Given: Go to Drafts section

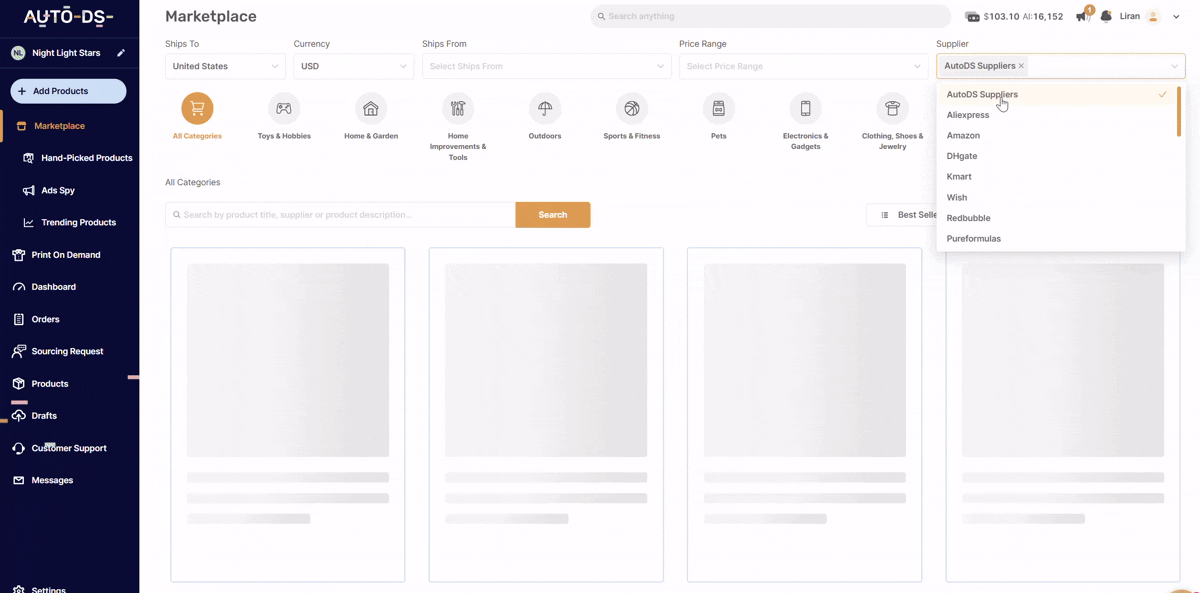Looking at the screenshot, I should click(x=44, y=416).
